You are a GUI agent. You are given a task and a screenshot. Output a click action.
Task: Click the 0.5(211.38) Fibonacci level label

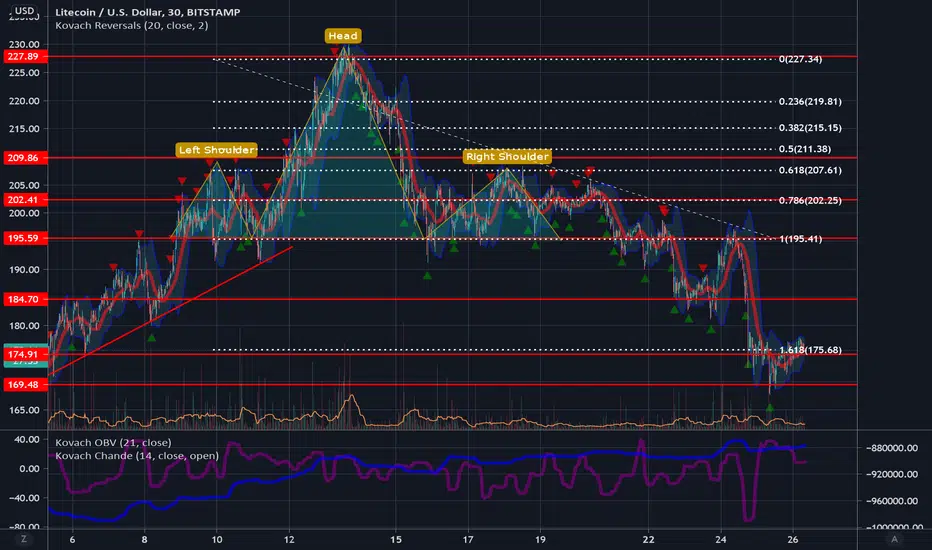[805, 149]
